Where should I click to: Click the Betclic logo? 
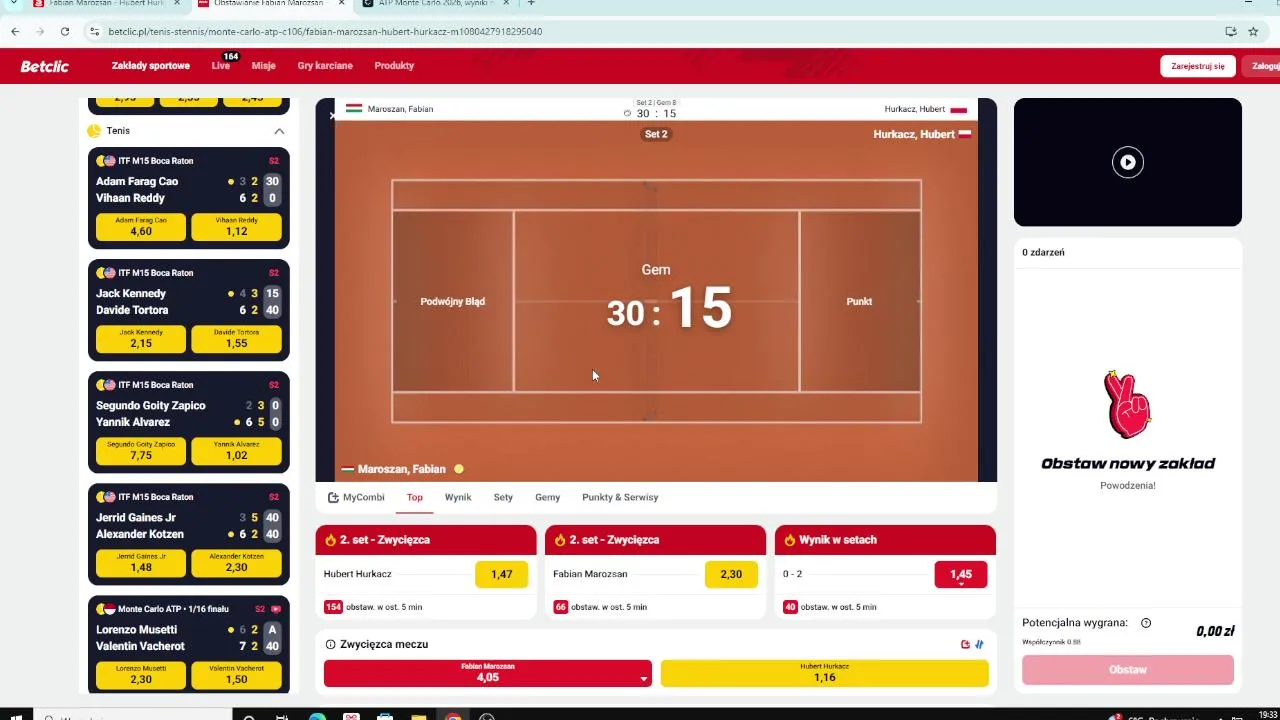[x=45, y=66]
